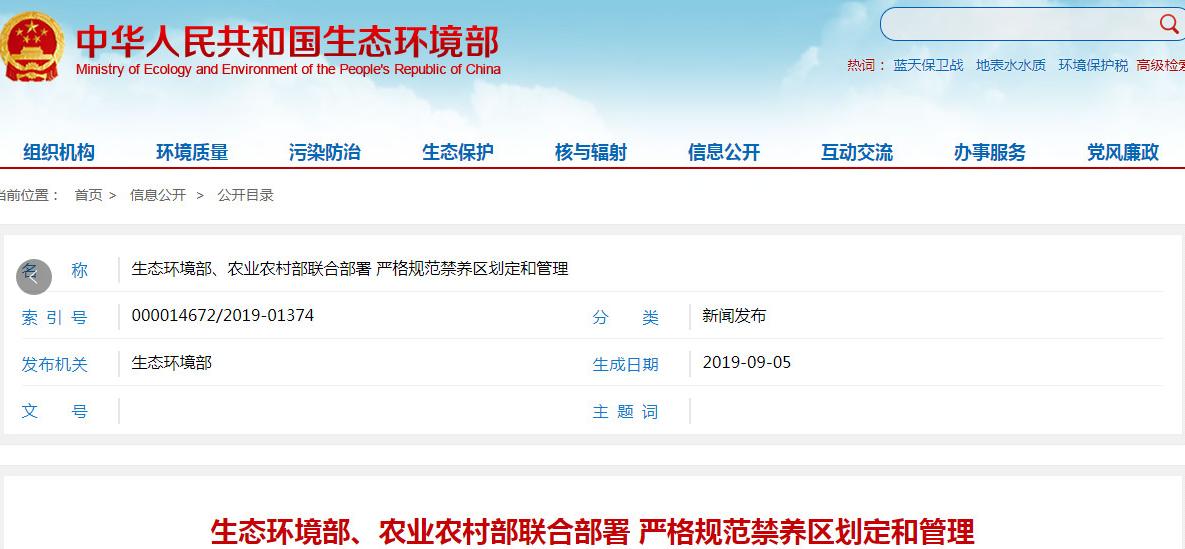The width and height of the screenshot is (1185, 549).
Task: Open the 信息公开 menu
Action: (724, 152)
